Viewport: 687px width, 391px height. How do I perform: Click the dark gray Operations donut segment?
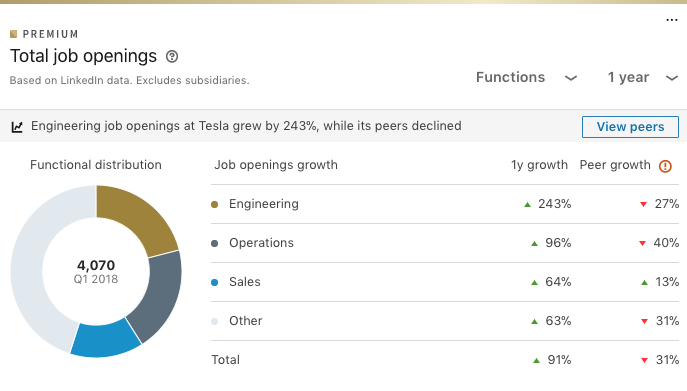point(160,295)
